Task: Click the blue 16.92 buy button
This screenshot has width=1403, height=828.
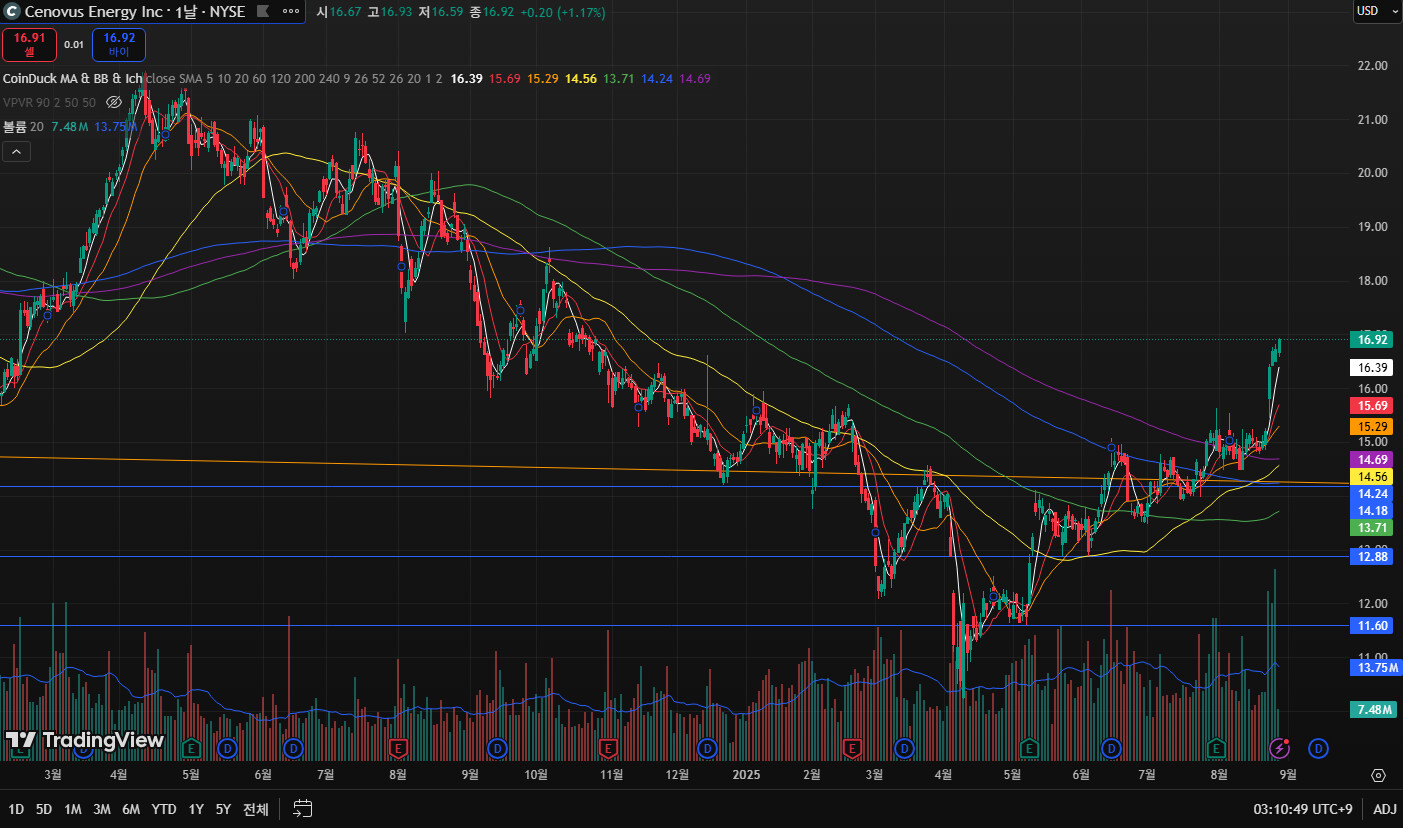Action: 119,45
